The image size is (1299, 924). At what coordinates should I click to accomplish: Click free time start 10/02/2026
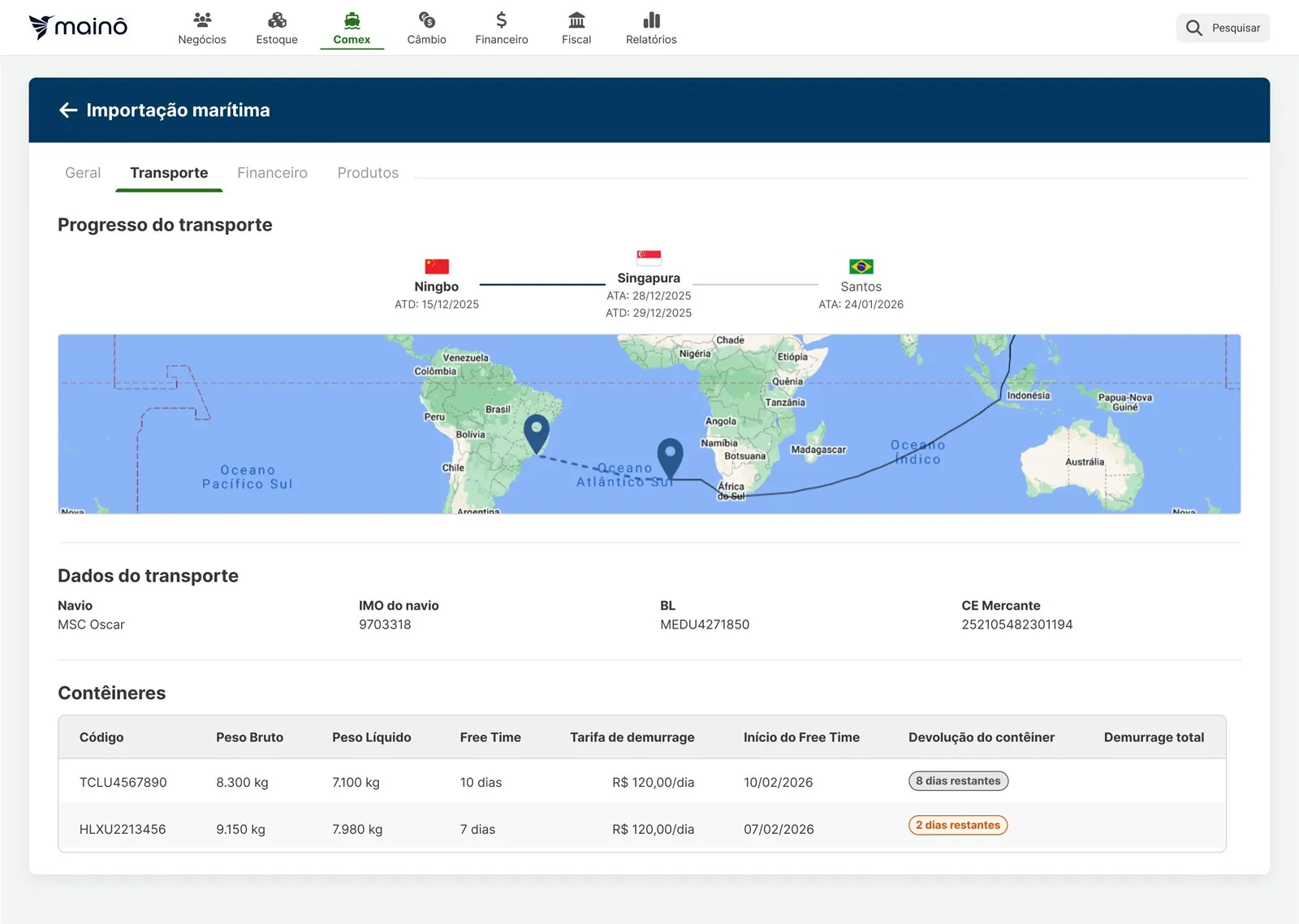778,783
